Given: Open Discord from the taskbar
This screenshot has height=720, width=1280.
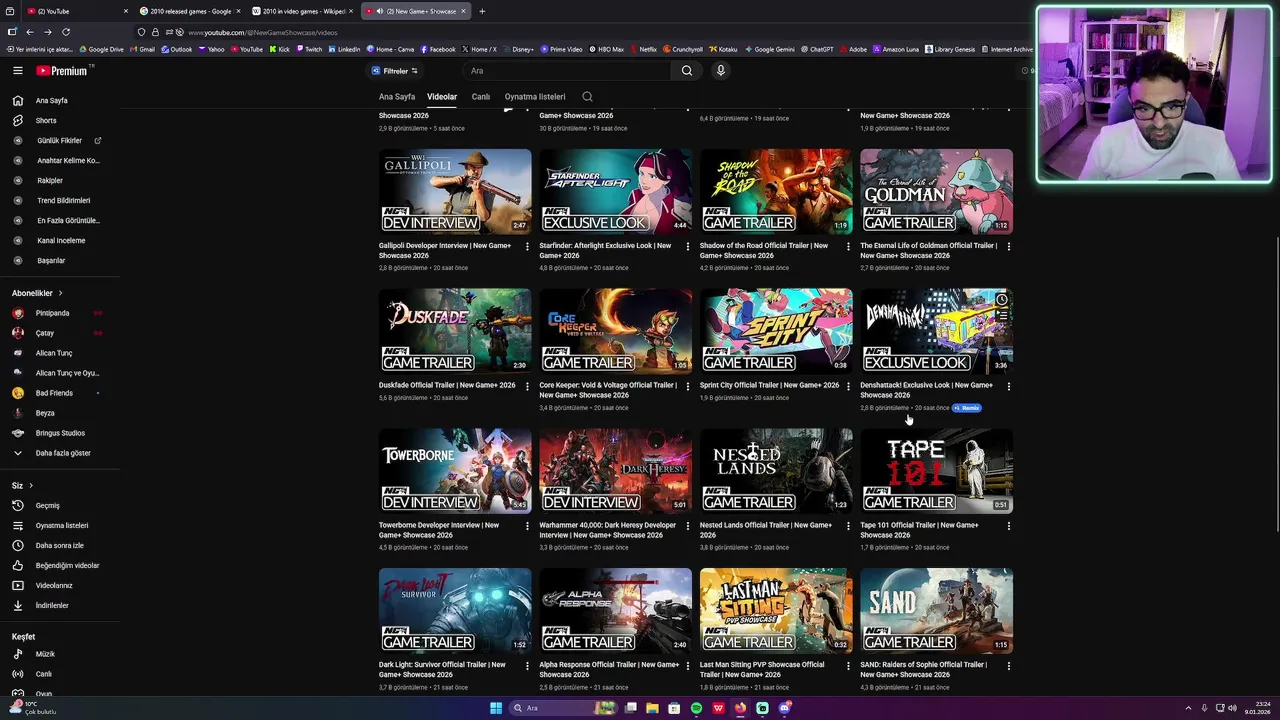Looking at the screenshot, I should pyautogui.click(x=785, y=708).
